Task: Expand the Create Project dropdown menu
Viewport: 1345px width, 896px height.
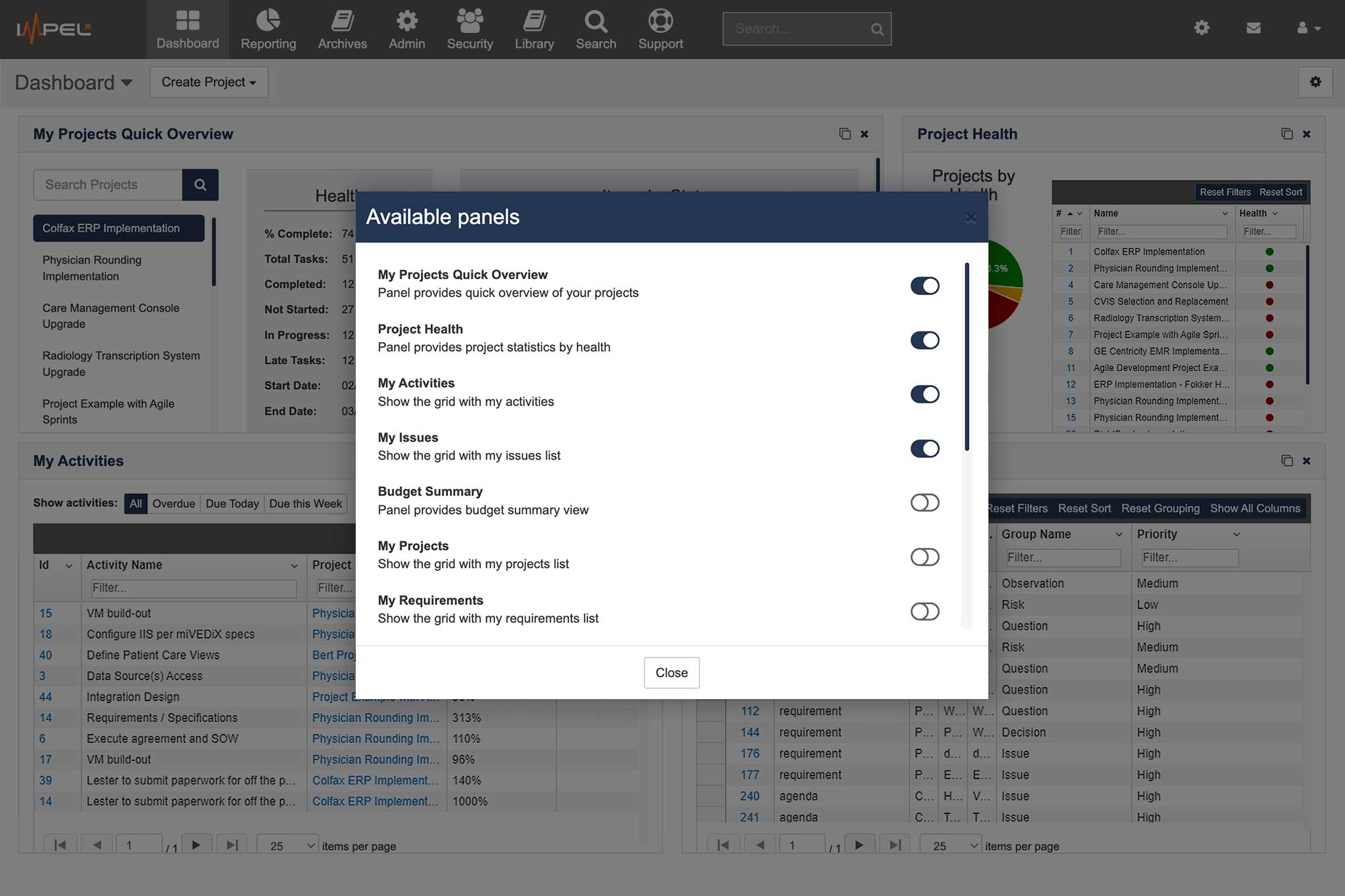Action: (x=209, y=81)
